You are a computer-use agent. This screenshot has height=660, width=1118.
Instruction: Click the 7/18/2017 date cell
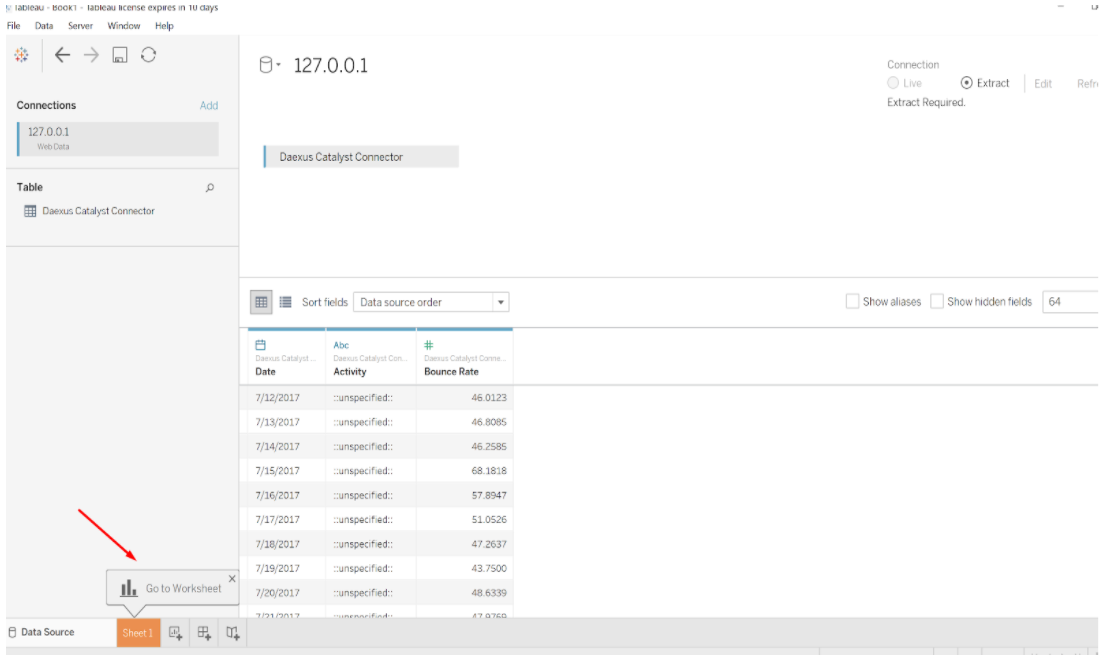tap(277, 544)
